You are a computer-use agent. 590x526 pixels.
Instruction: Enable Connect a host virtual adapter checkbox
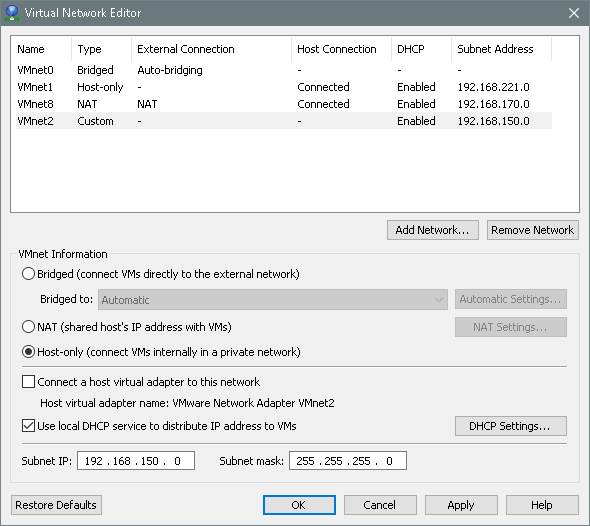click(x=29, y=382)
